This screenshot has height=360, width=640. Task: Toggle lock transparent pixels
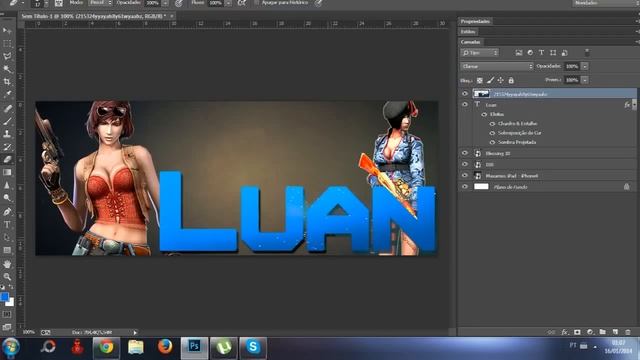click(x=480, y=80)
